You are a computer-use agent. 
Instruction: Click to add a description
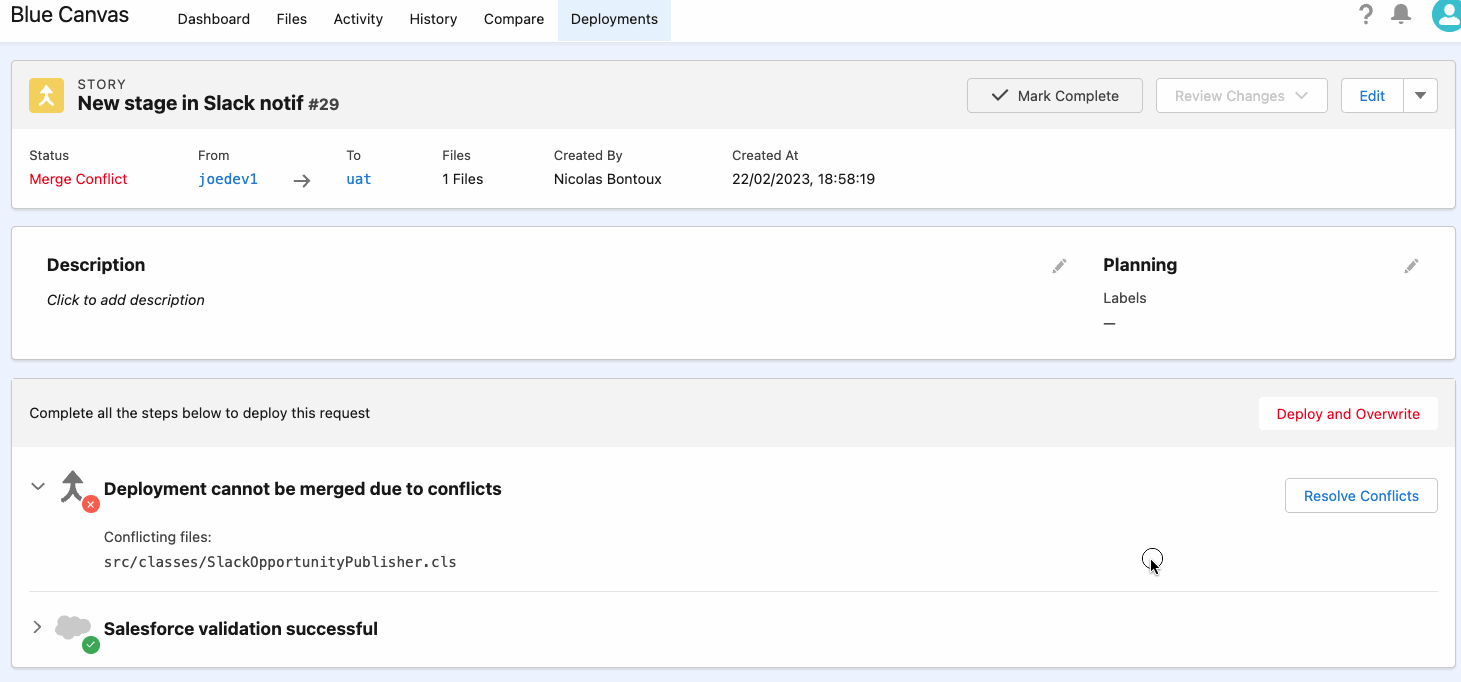coord(125,299)
